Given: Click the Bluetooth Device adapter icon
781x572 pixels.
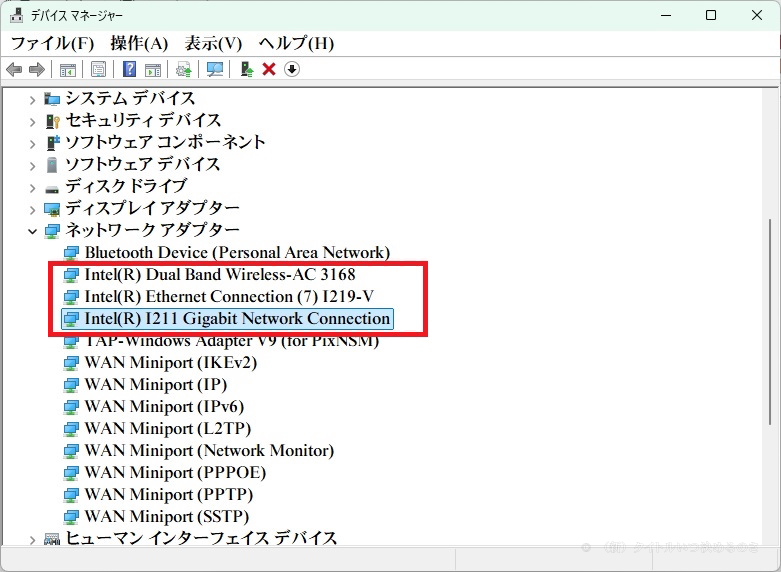Looking at the screenshot, I should click(71, 253).
